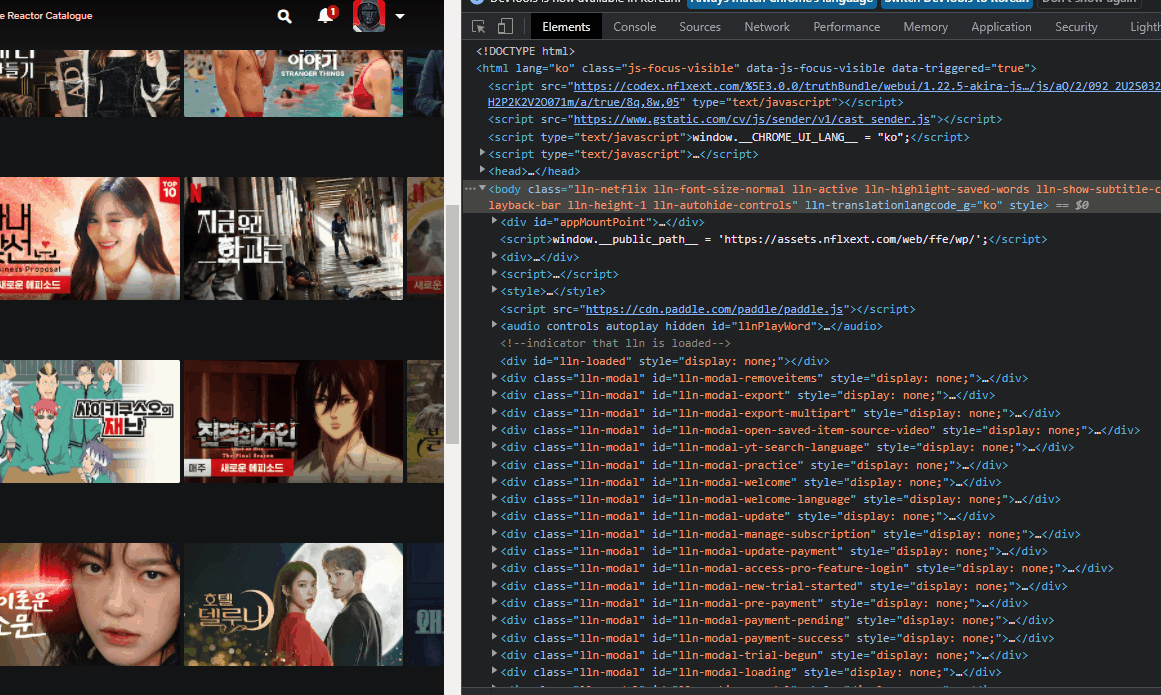Expand the lln-modal-update-payment div

494,550
